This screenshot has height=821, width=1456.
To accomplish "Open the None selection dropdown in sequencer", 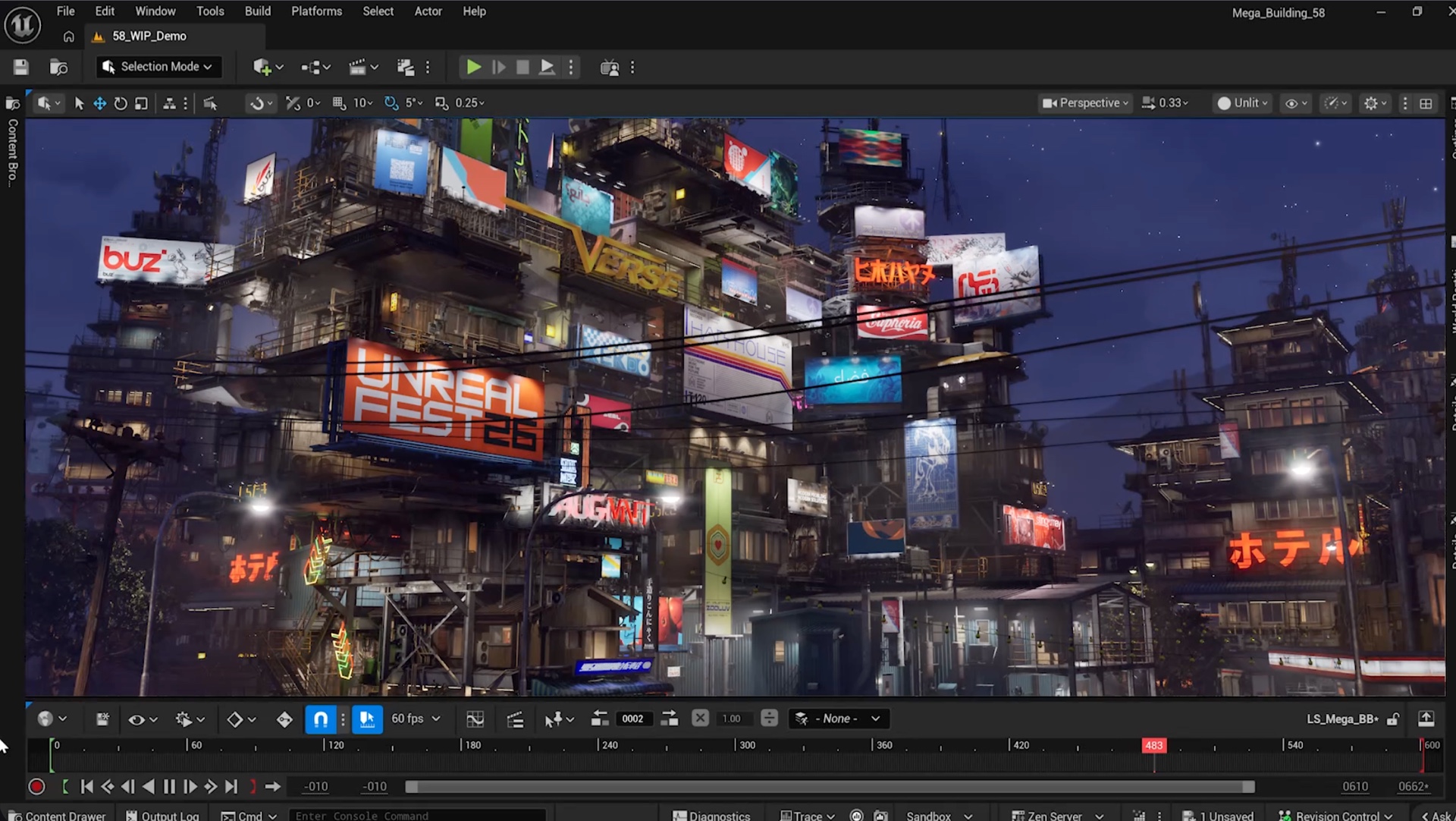I will (837, 719).
